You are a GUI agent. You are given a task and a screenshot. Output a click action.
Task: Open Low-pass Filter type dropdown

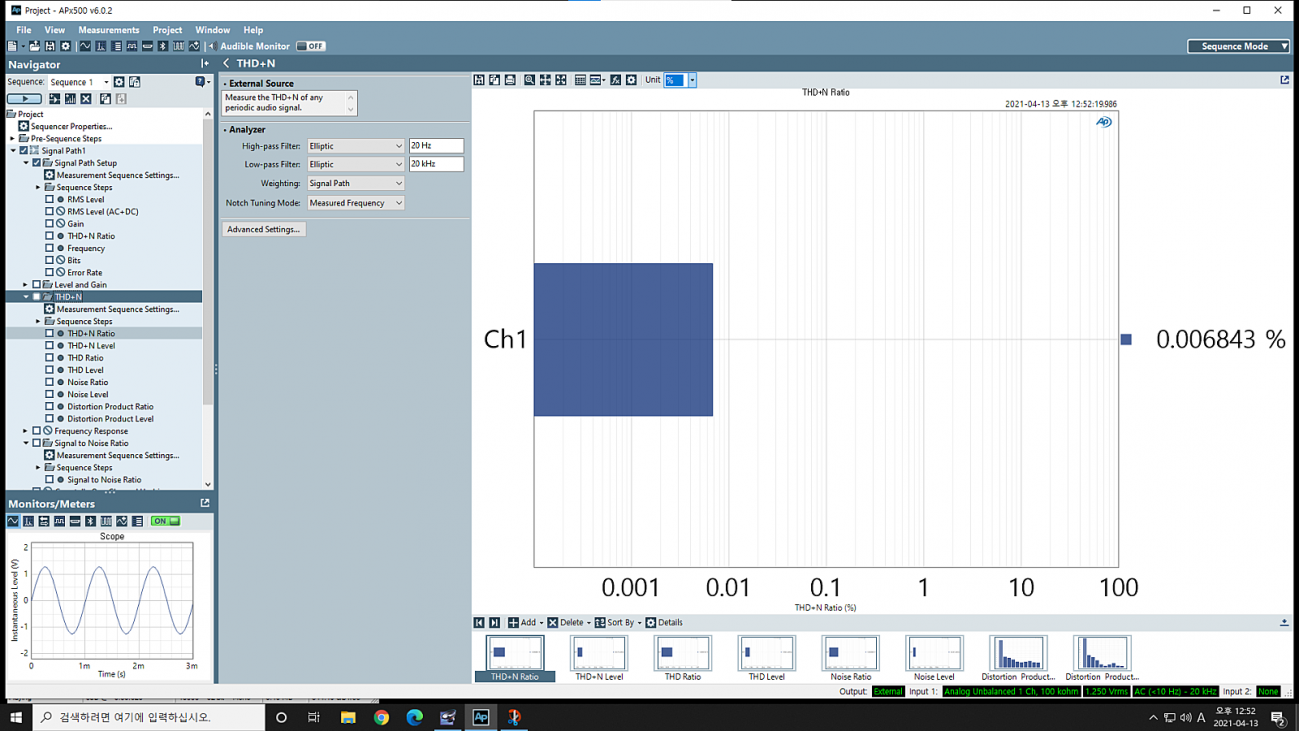coord(355,164)
